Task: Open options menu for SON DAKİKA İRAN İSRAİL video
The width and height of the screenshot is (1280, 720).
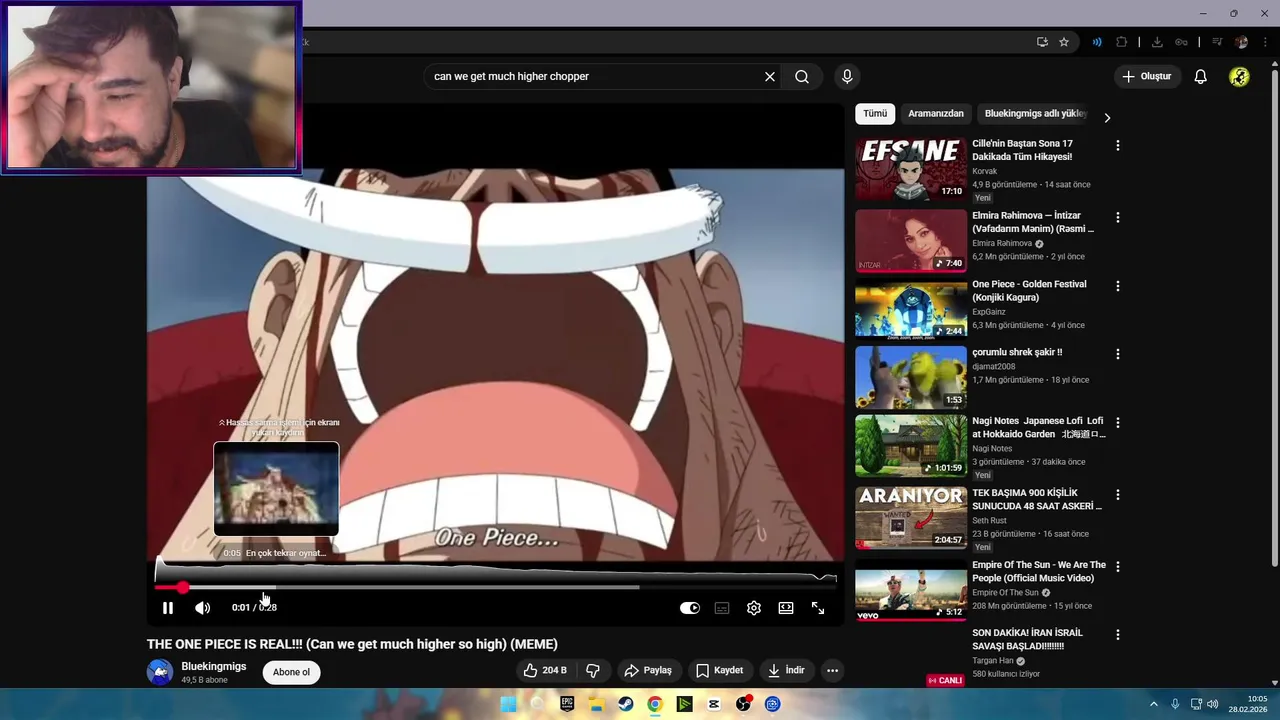Action: point(1117,634)
